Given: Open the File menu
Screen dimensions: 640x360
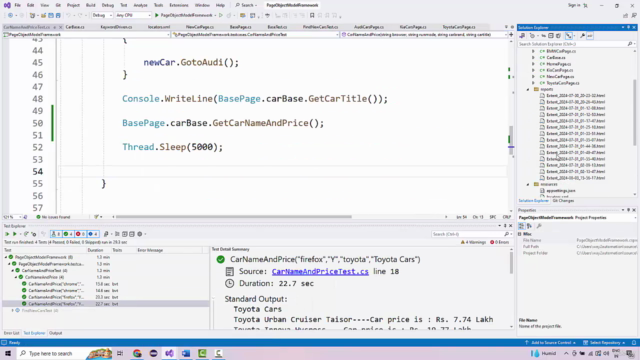Looking at the screenshot, I should click(x=18, y=5).
